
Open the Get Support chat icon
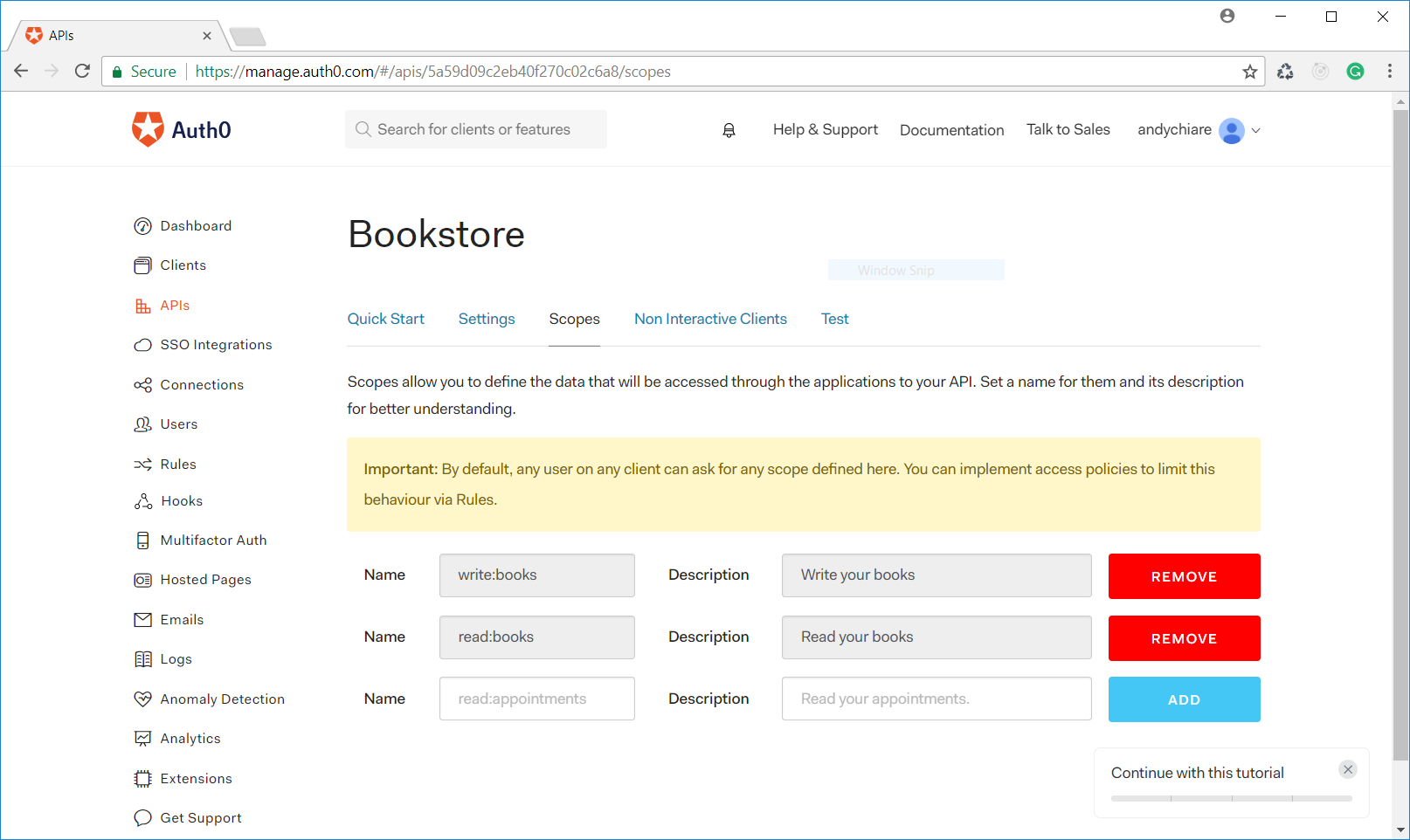(x=142, y=818)
